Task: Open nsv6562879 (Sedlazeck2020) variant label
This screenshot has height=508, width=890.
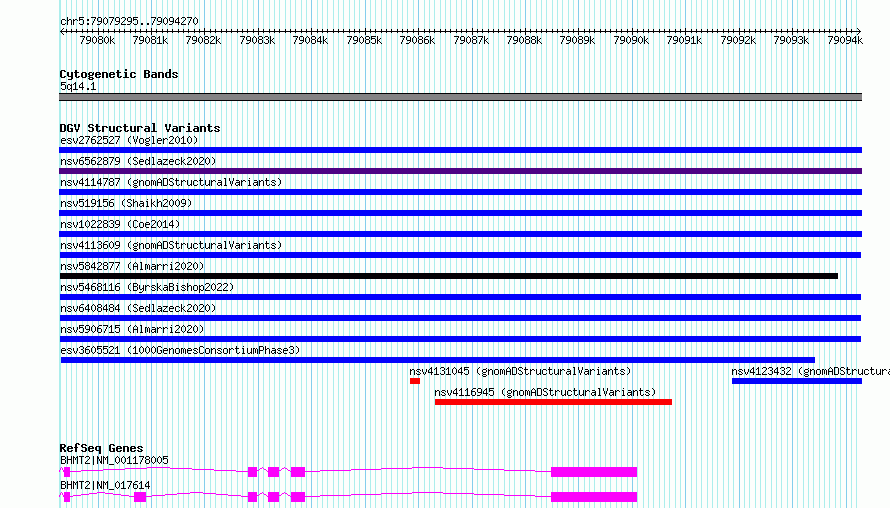Action: pos(138,161)
